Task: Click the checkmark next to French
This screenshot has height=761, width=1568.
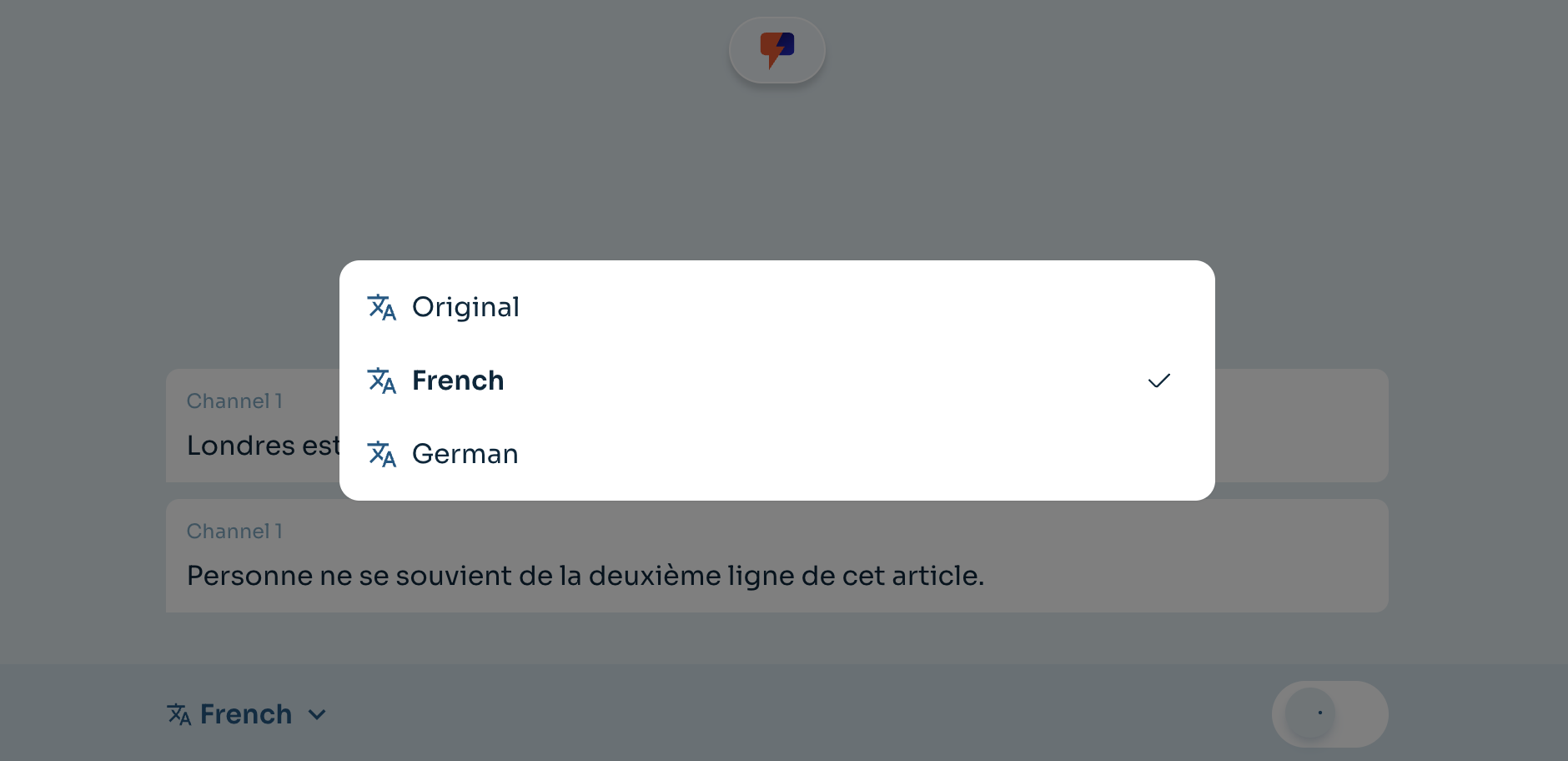Action: click(x=1159, y=380)
